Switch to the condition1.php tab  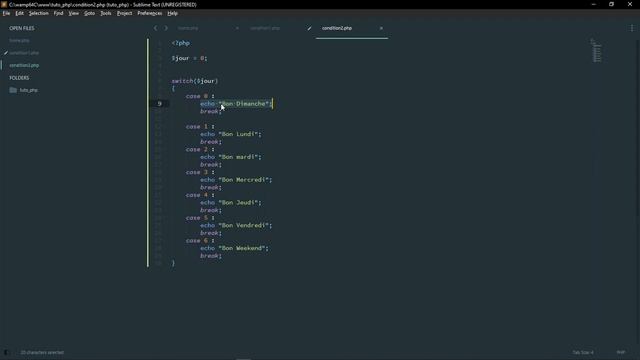(x=265, y=28)
